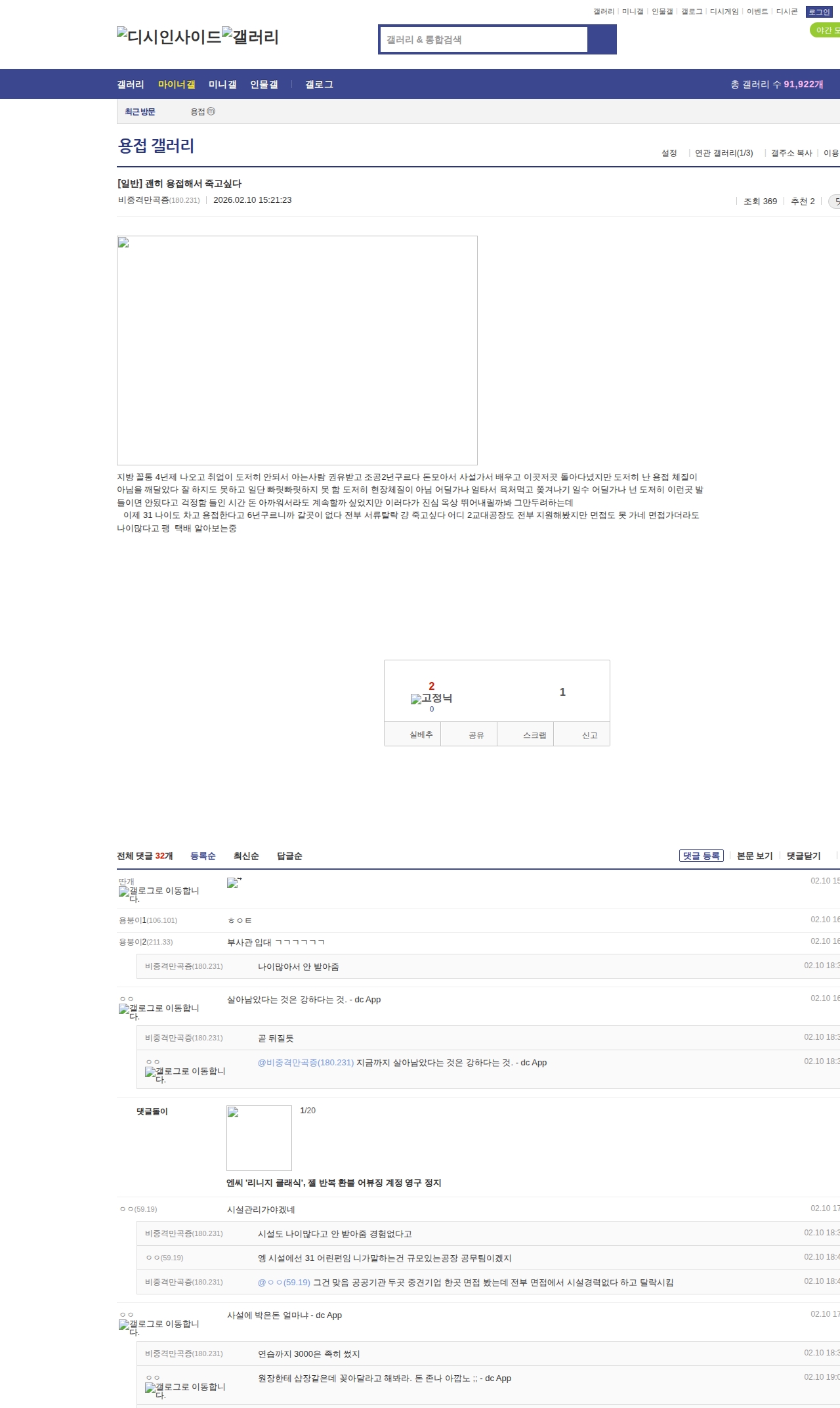This screenshot has height=1408, width=840.
Task: Focus the 갤러리 & 통합검색 search field
Action: click(x=484, y=39)
